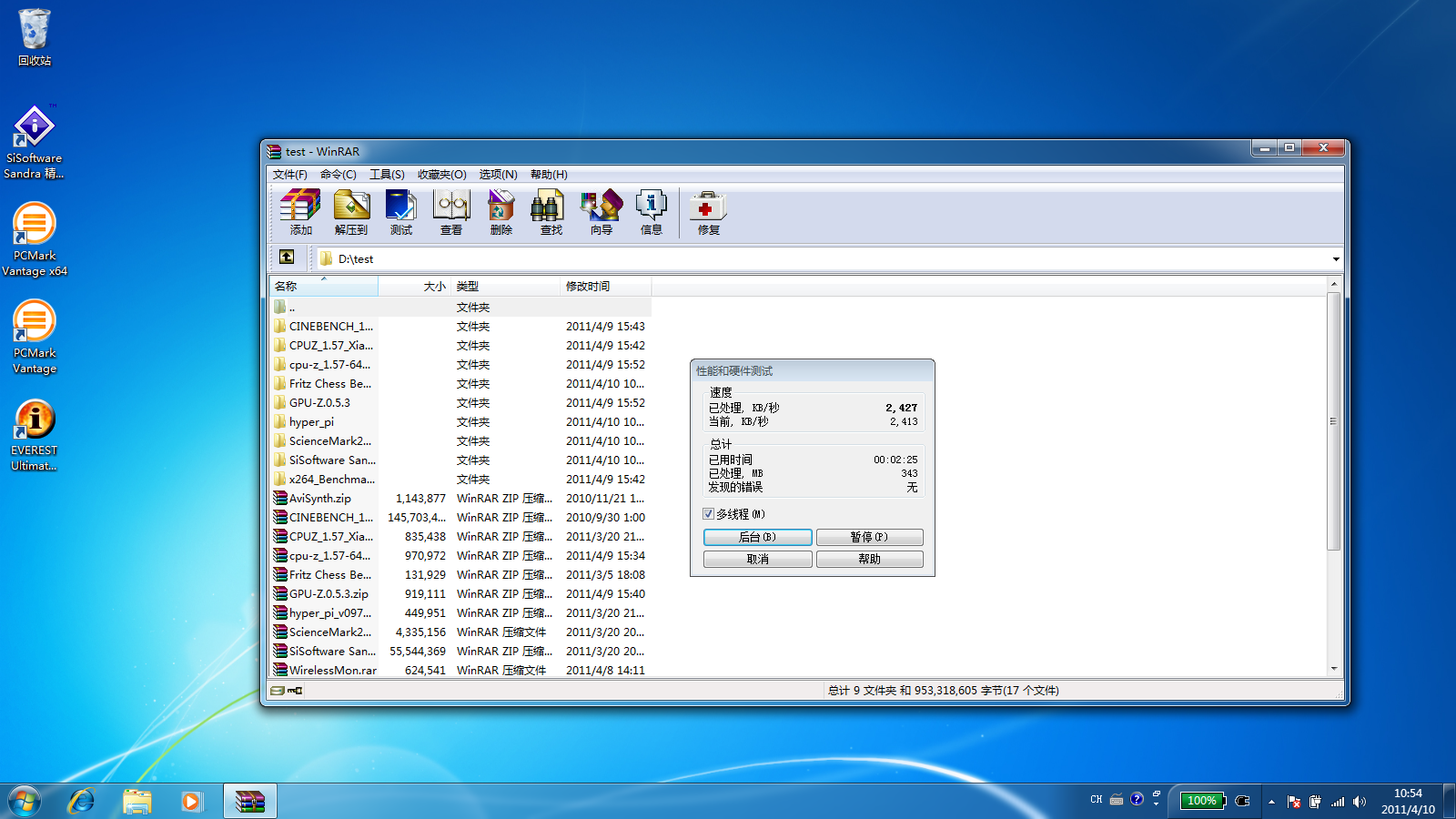Toggle the 多线程(M) multithreading checkbox
The width and height of the screenshot is (1456, 819).
pos(708,514)
